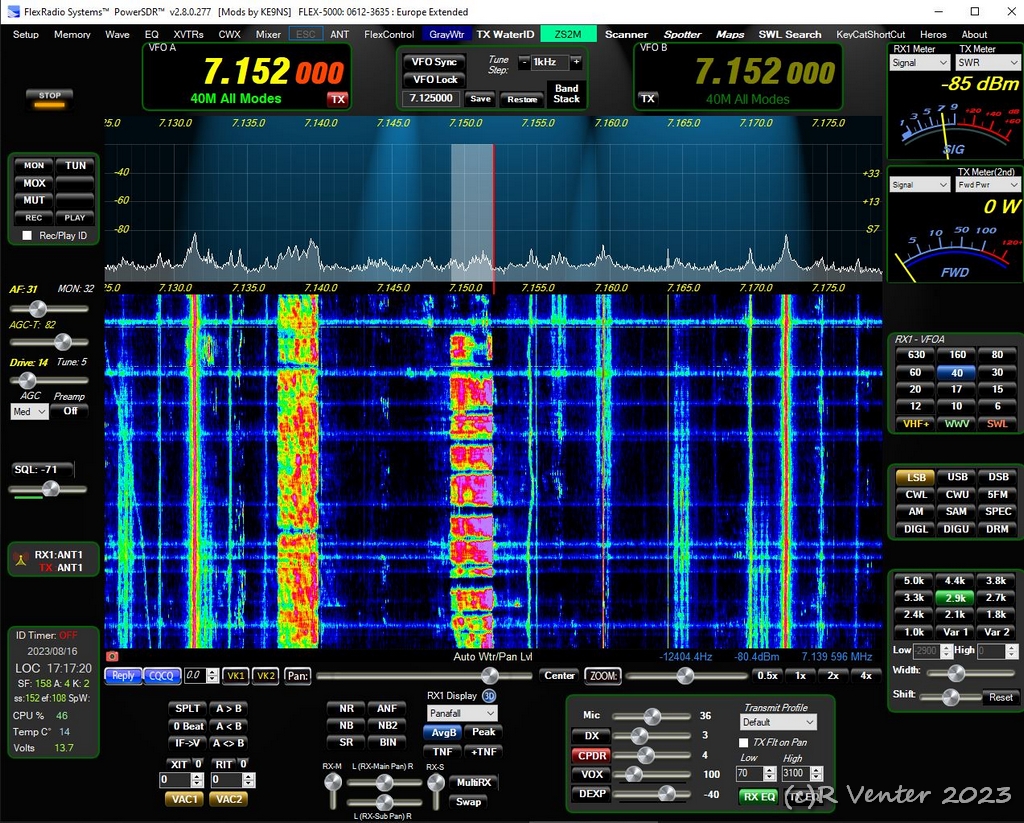
Task: Select the USB mode button
Action: (957, 477)
